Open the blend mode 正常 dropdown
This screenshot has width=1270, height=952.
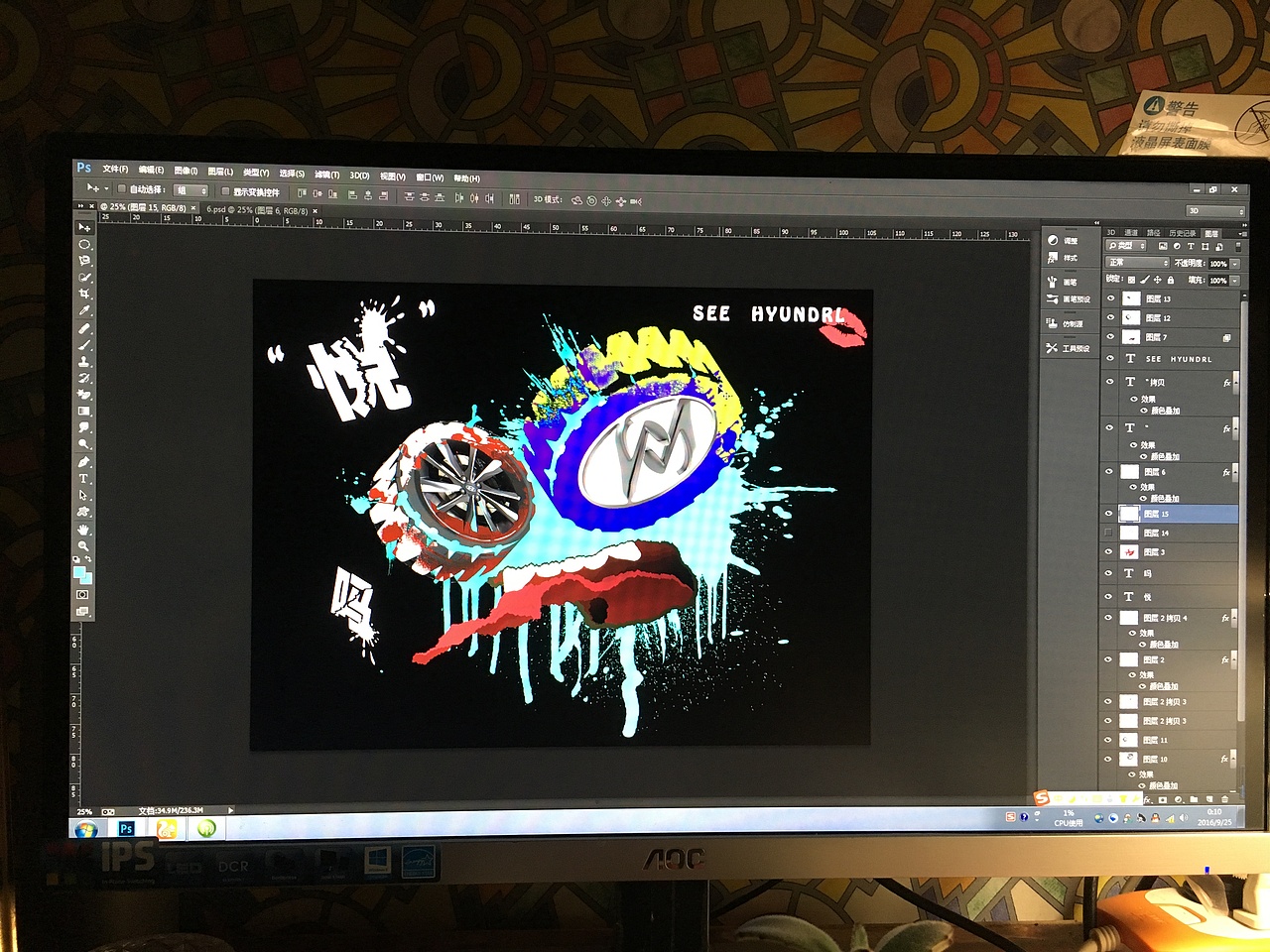1137,263
